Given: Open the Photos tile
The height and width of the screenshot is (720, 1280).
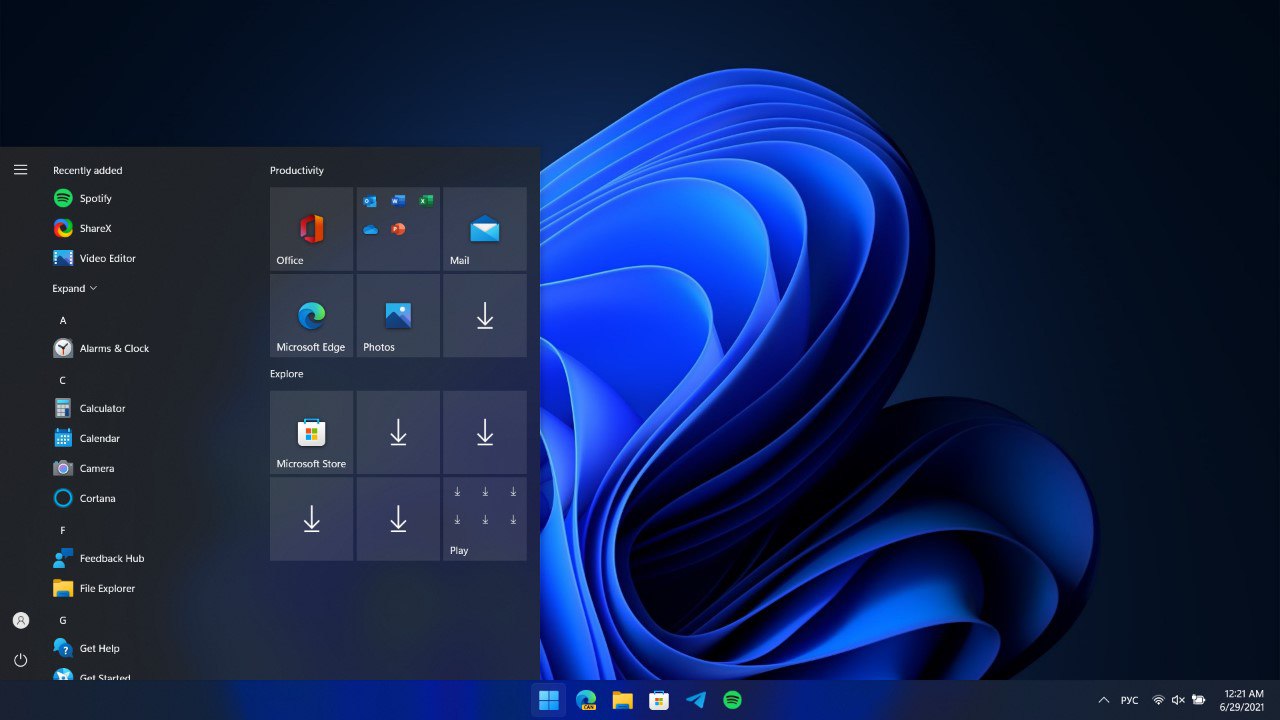Looking at the screenshot, I should (398, 316).
